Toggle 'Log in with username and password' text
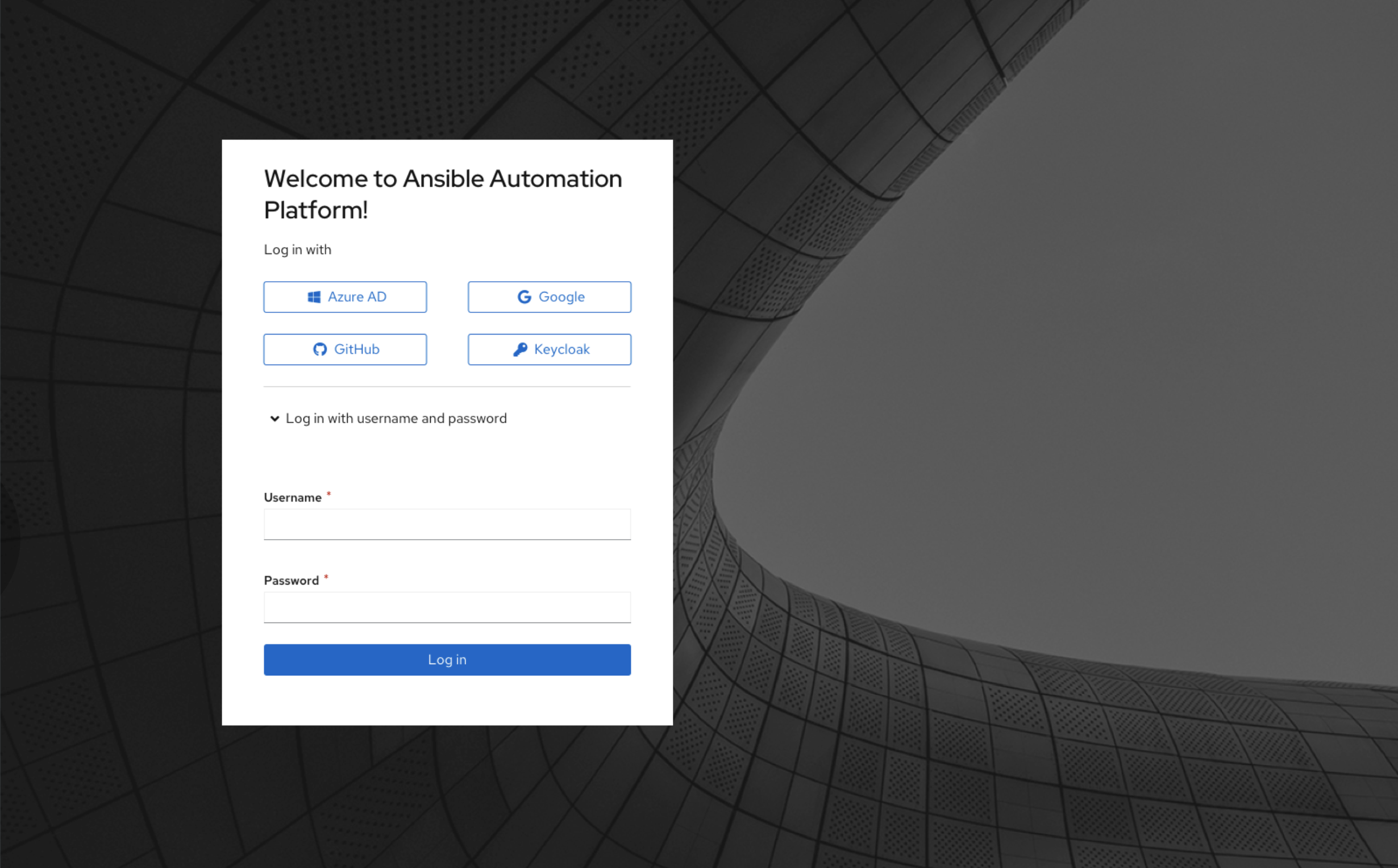Image resolution: width=1398 pixels, height=868 pixels. click(396, 419)
